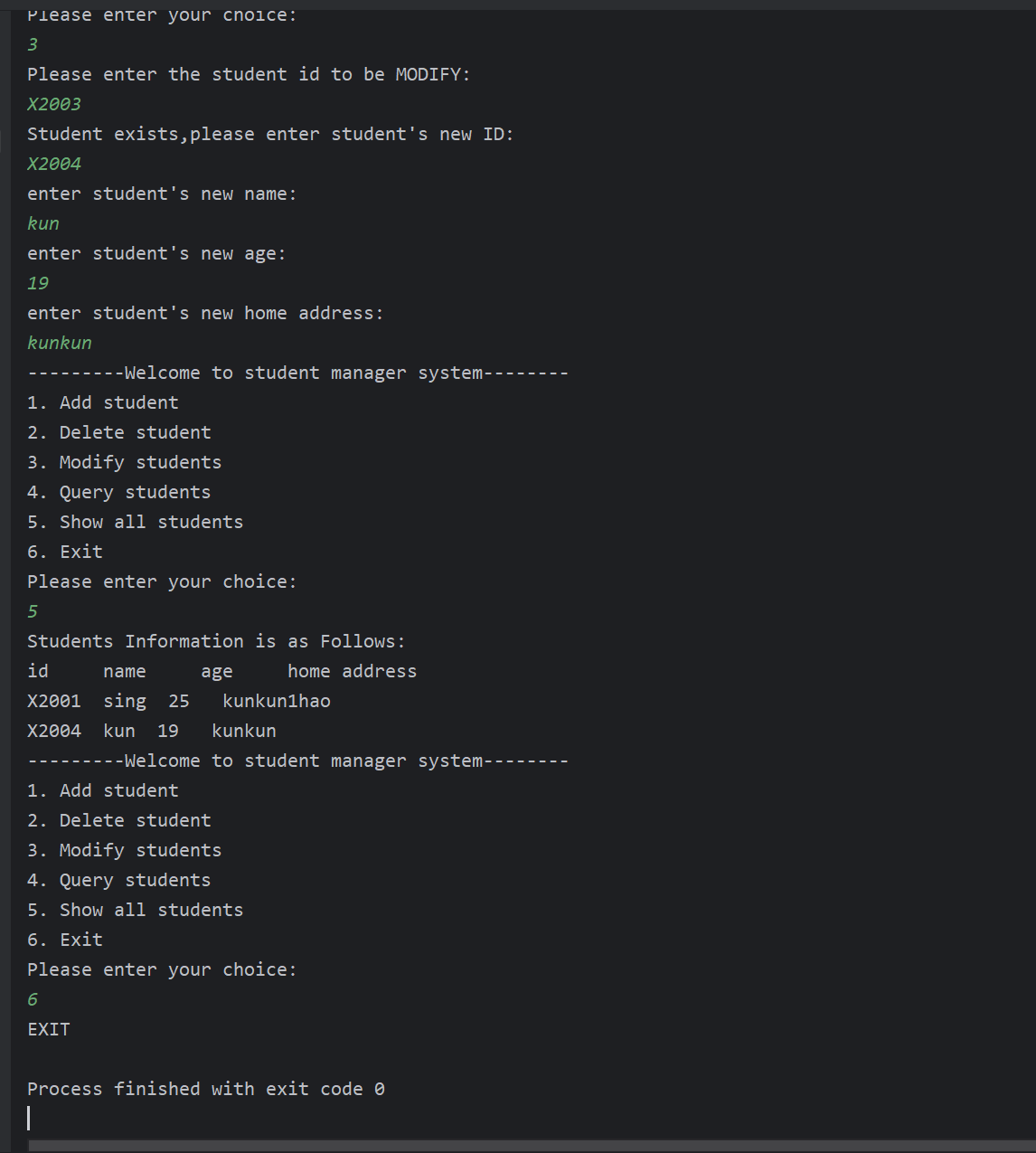The image size is (1036, 1153).
Task: Click the 'home address' column header text
Action: (352, 671)
